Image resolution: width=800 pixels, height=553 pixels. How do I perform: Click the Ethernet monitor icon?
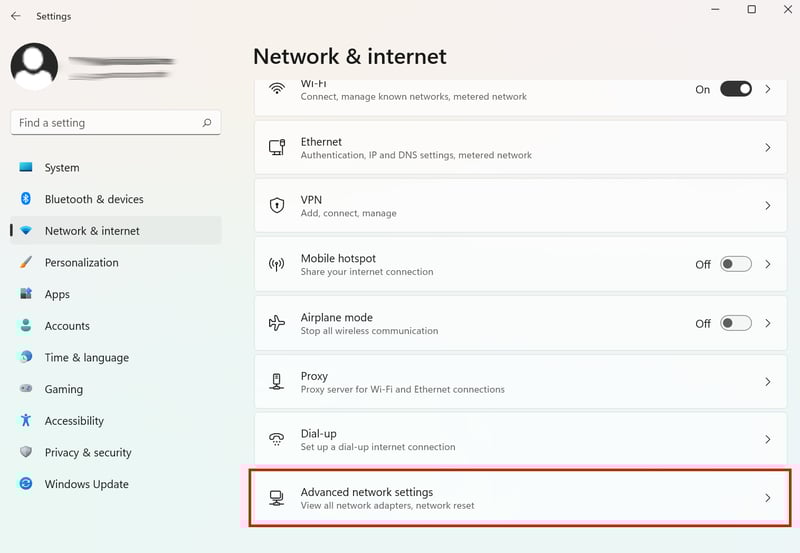tap(277, 147)
